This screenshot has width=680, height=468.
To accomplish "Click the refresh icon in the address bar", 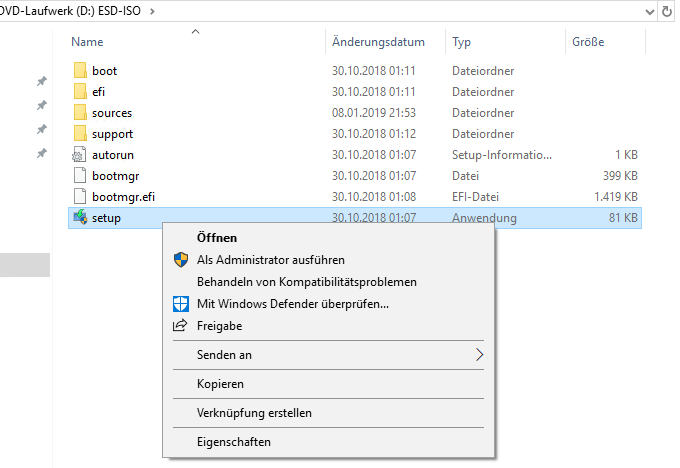I will pos(667,11).
